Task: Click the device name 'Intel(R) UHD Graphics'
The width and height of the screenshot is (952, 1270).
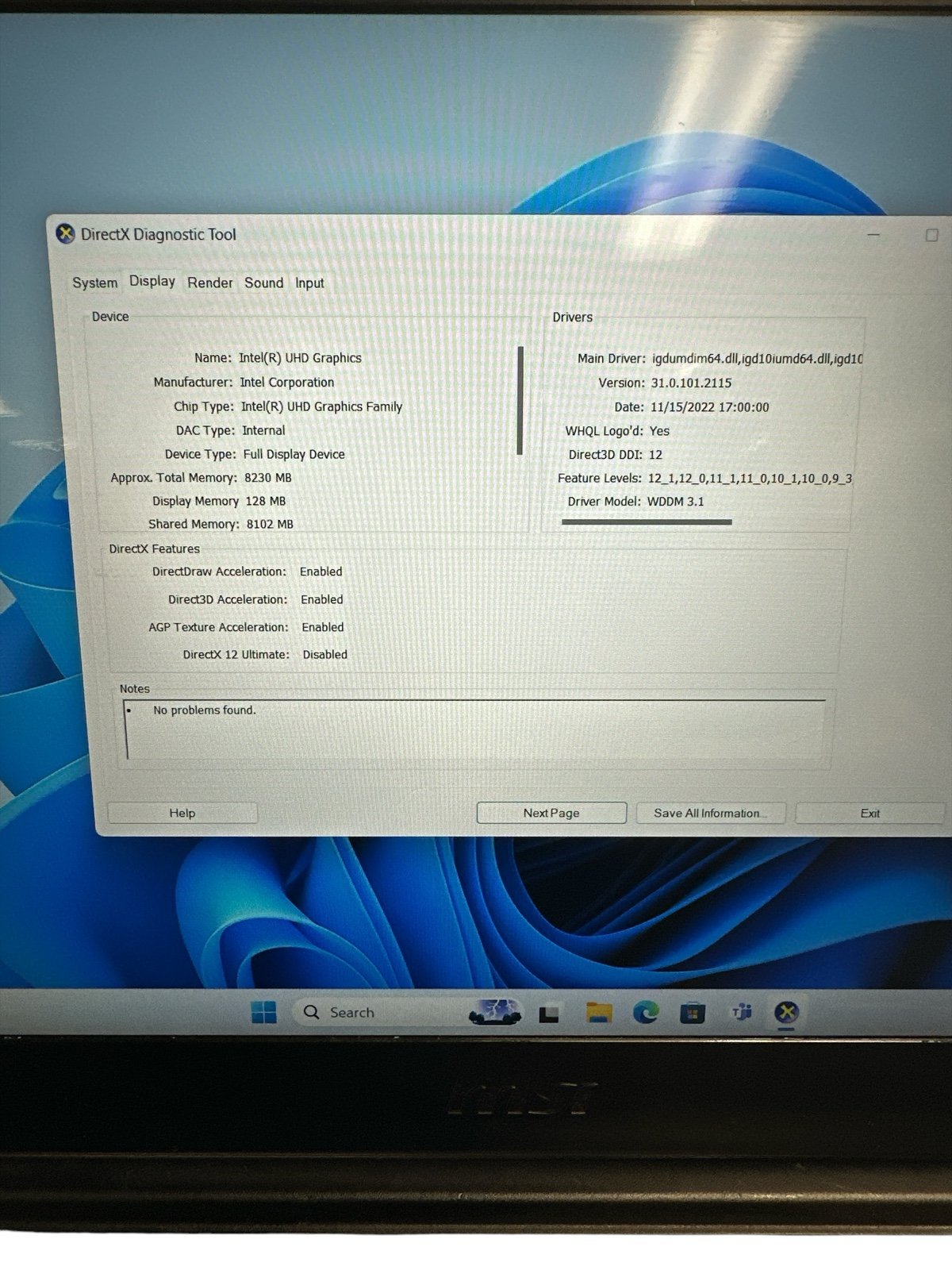Action: pos(300,358)
